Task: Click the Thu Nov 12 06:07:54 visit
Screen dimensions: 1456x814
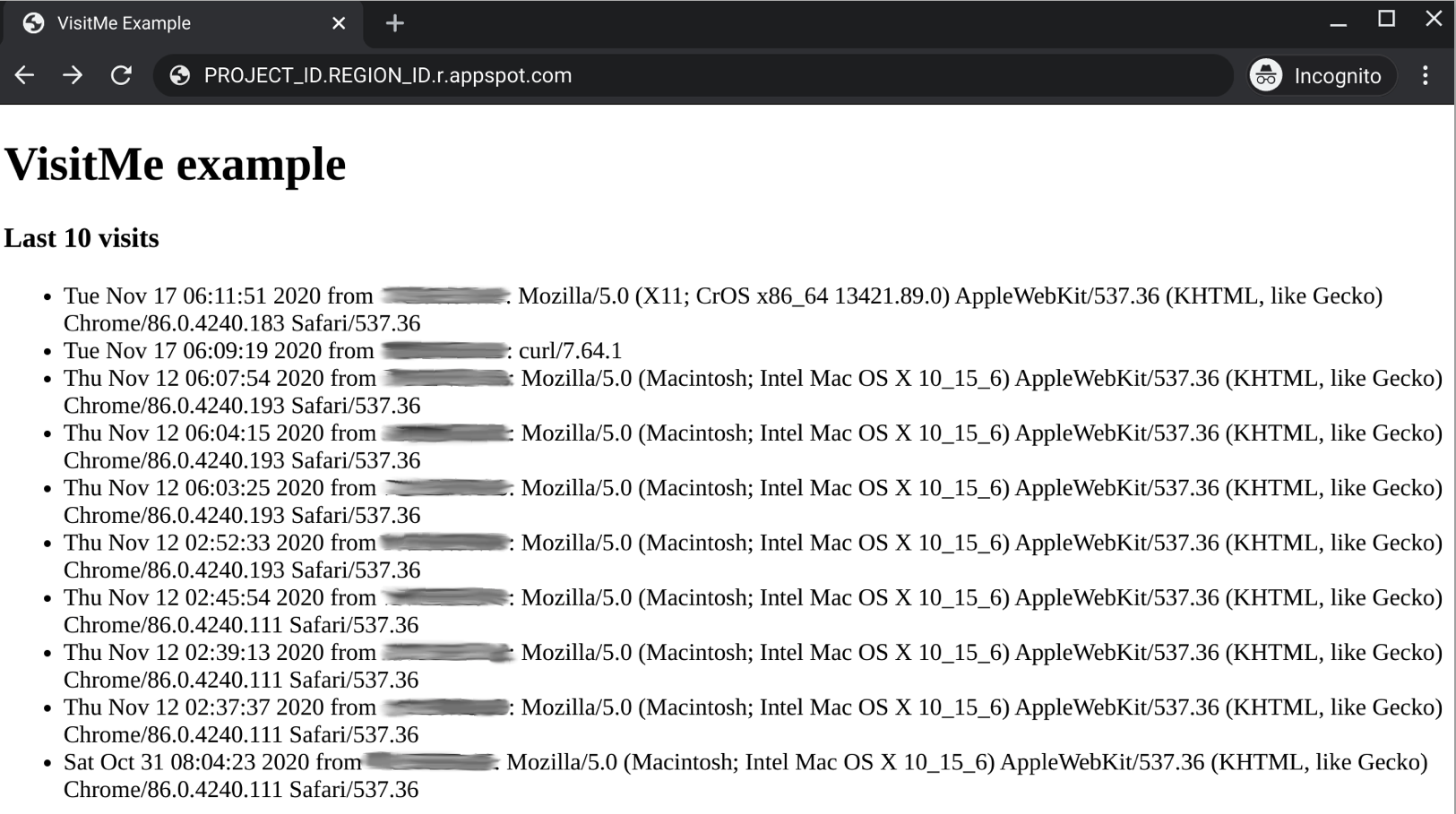Action: click(x=220, y=378)
